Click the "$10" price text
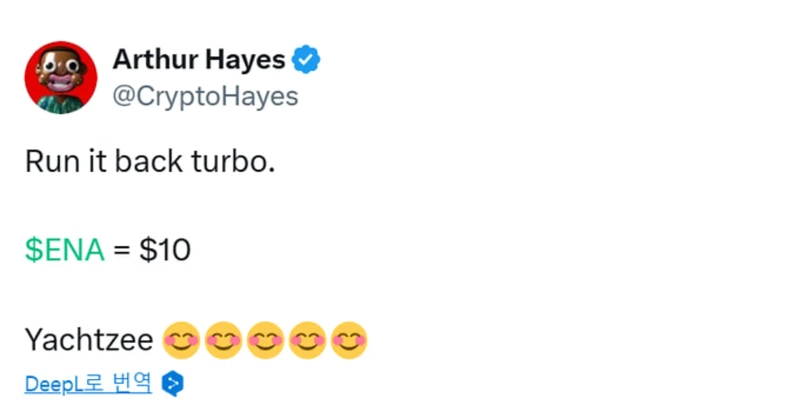Image resolution: width=800 pixels, height=418 pixels. (165, 250)
